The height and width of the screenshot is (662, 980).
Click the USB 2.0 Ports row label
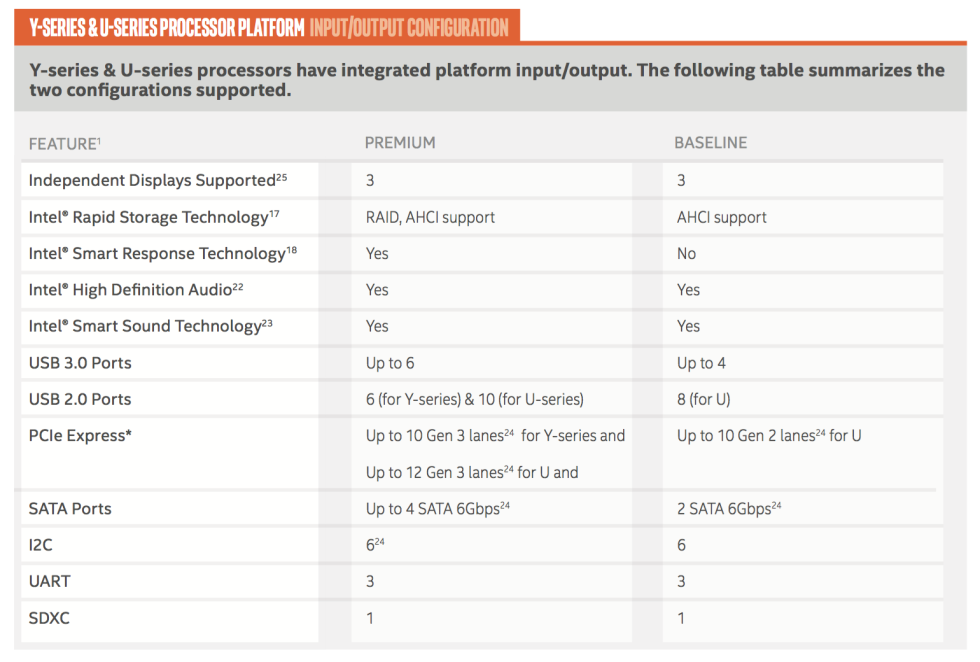[x=80, y=399]
